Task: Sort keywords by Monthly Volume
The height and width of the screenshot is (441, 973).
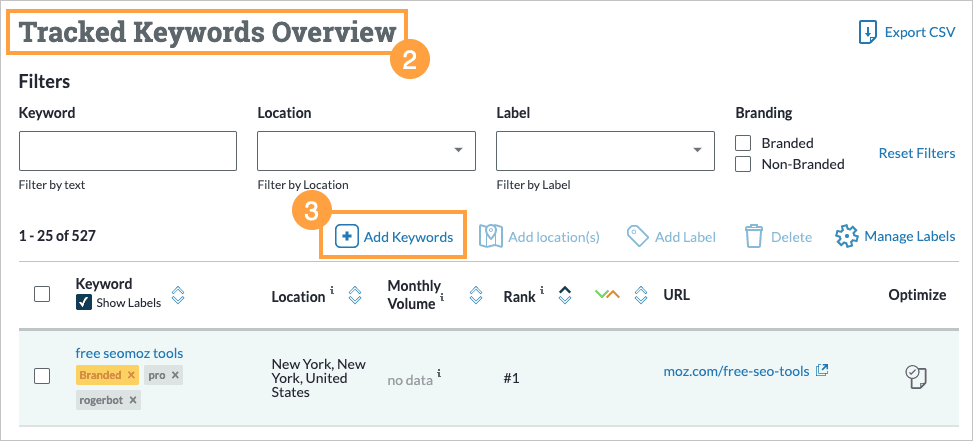Action: (476, 295)
